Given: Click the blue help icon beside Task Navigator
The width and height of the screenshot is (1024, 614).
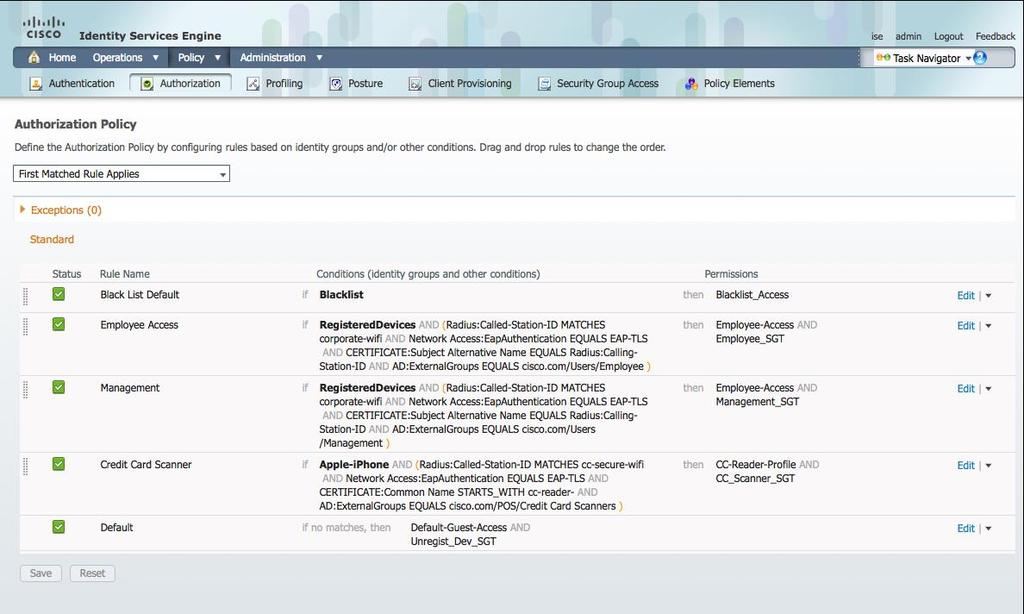Looking at the screenshot, I should pos(980,57).
